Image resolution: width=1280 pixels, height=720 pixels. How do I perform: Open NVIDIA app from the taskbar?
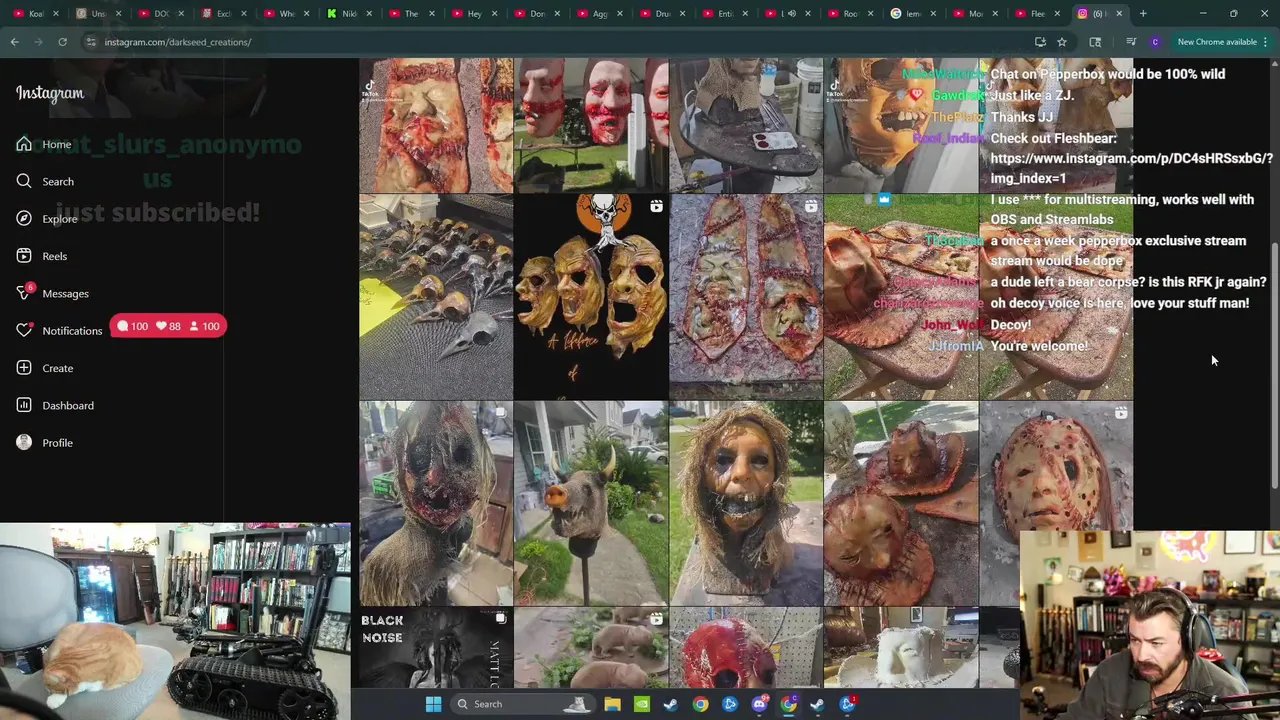[641, 704]
